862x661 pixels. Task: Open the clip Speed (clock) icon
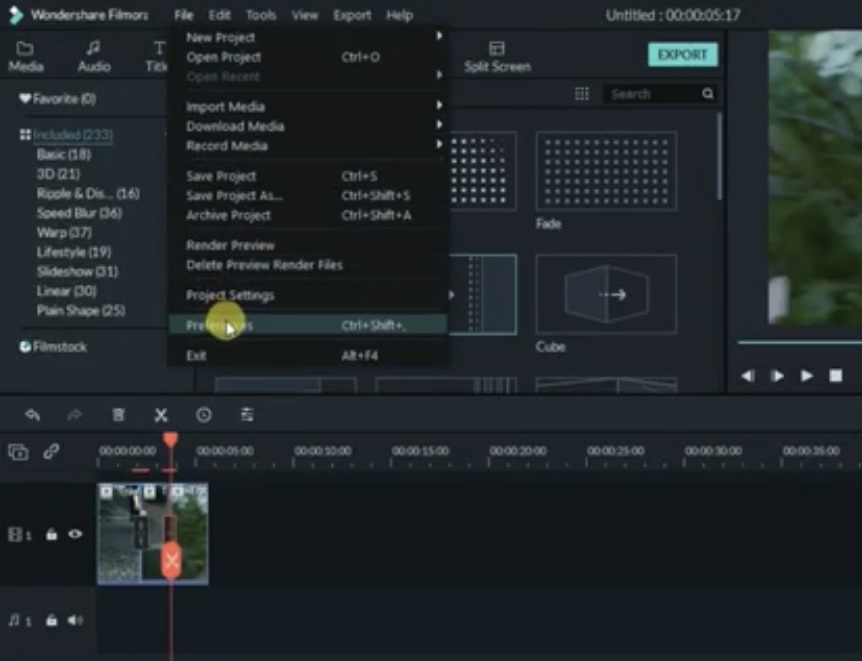tap(205, 414)
